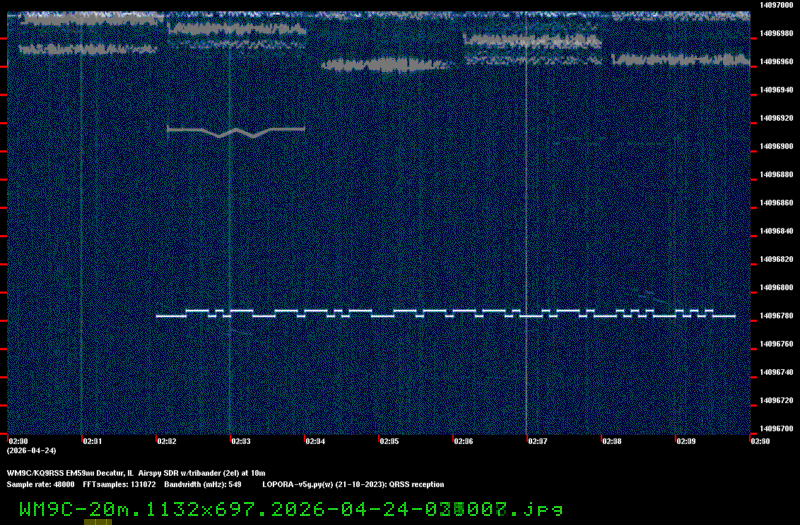Select the LOPORA-v5g.py QRSS reception text
800x525 pixels.
pos(353,485)
